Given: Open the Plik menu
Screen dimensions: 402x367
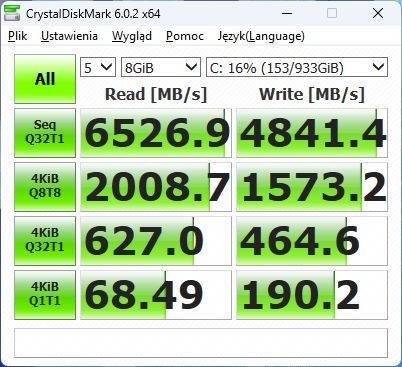Looking at the screenshot, I should (x=18, y=36).
